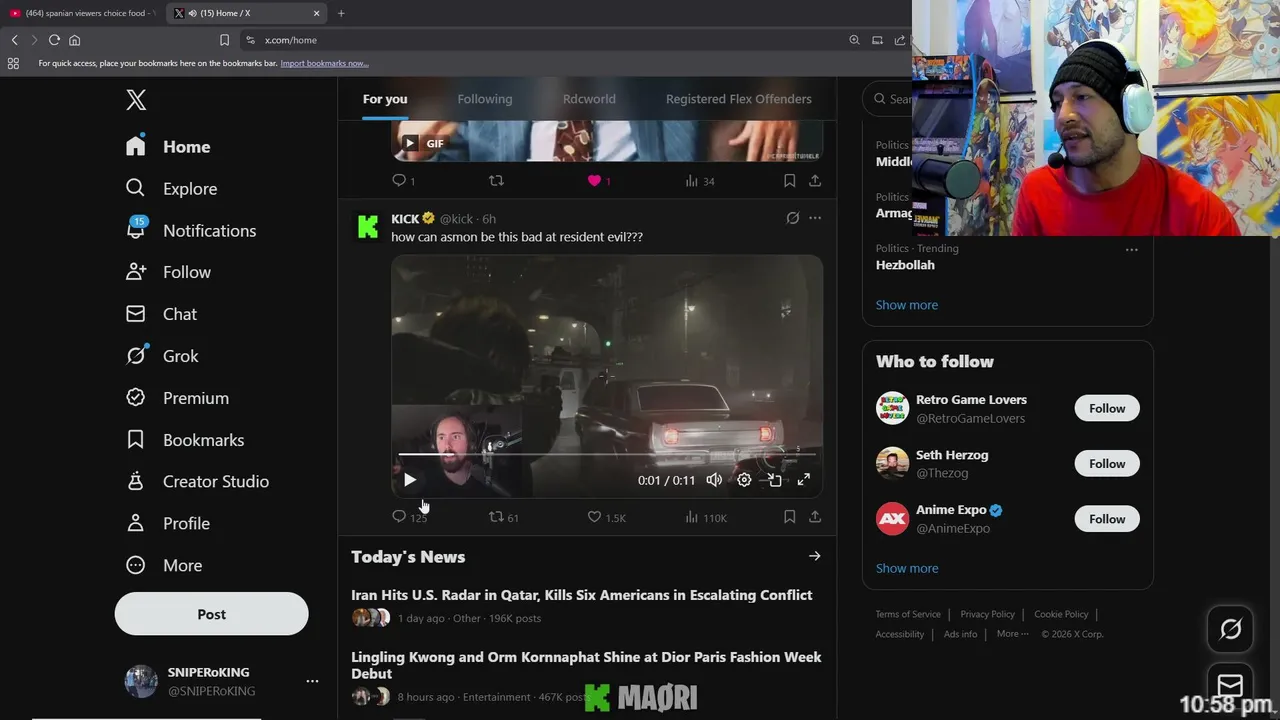Follow Retro Game Lovers
1280x720 pixels.
[1107, 408]
